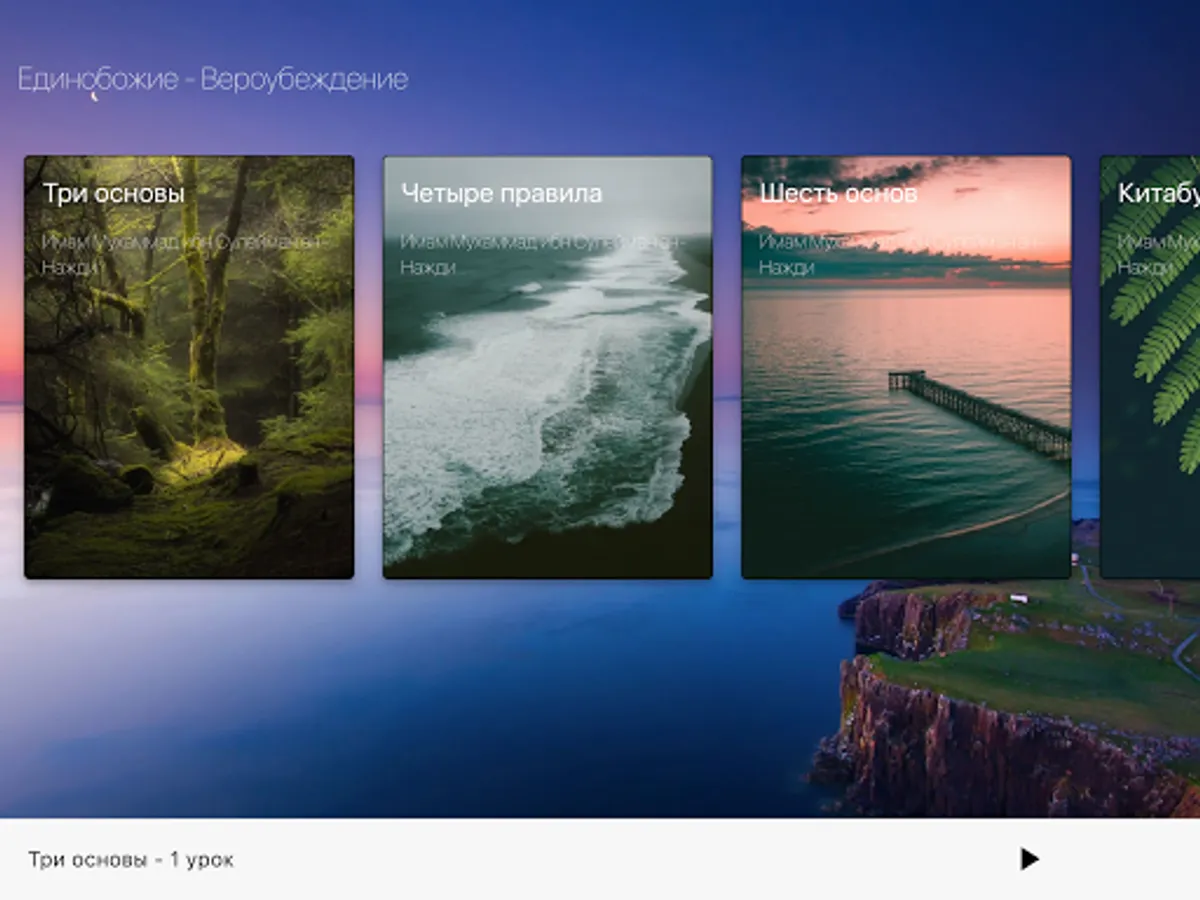Click the 'Шесть основ' card title
This screenshot has height=900, width=1200.
[838, 193]
